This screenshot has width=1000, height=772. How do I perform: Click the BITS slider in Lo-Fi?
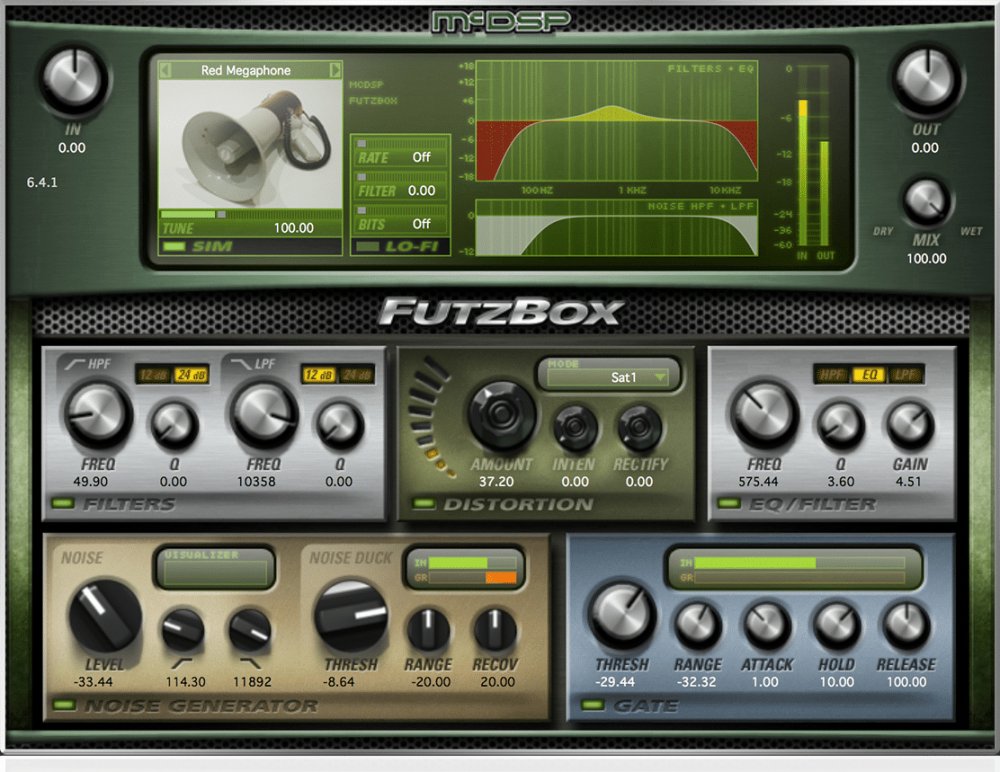(401, 210)
